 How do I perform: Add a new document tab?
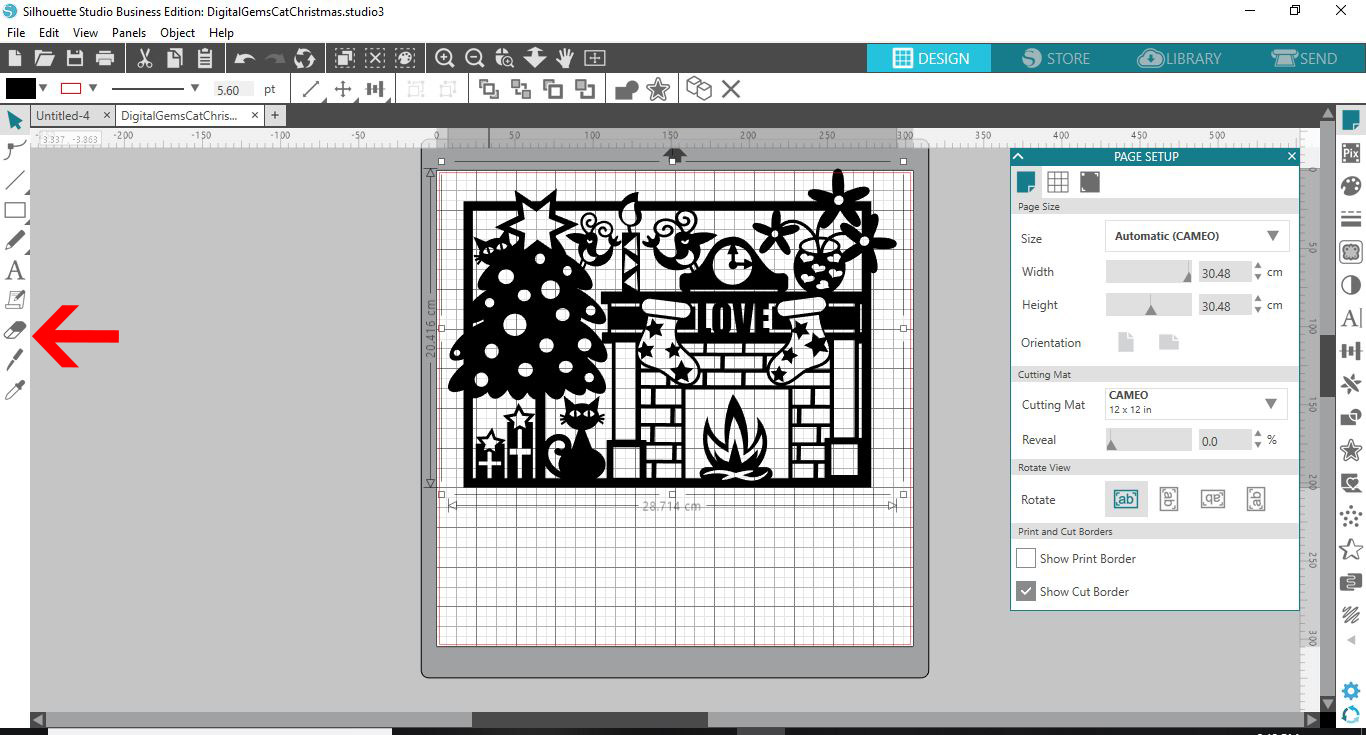pyautogui.click(x=275, y=116)
